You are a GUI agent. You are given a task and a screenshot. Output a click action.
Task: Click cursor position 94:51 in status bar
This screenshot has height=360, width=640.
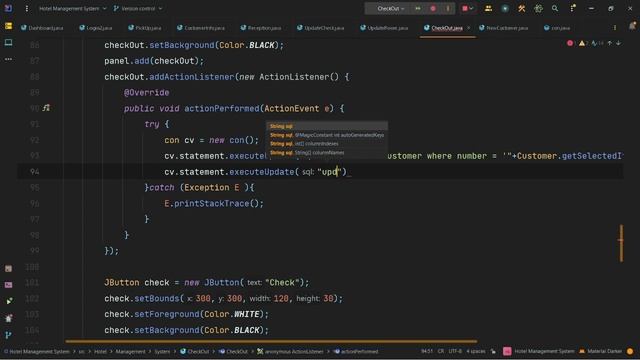click(x=427, y=351)
